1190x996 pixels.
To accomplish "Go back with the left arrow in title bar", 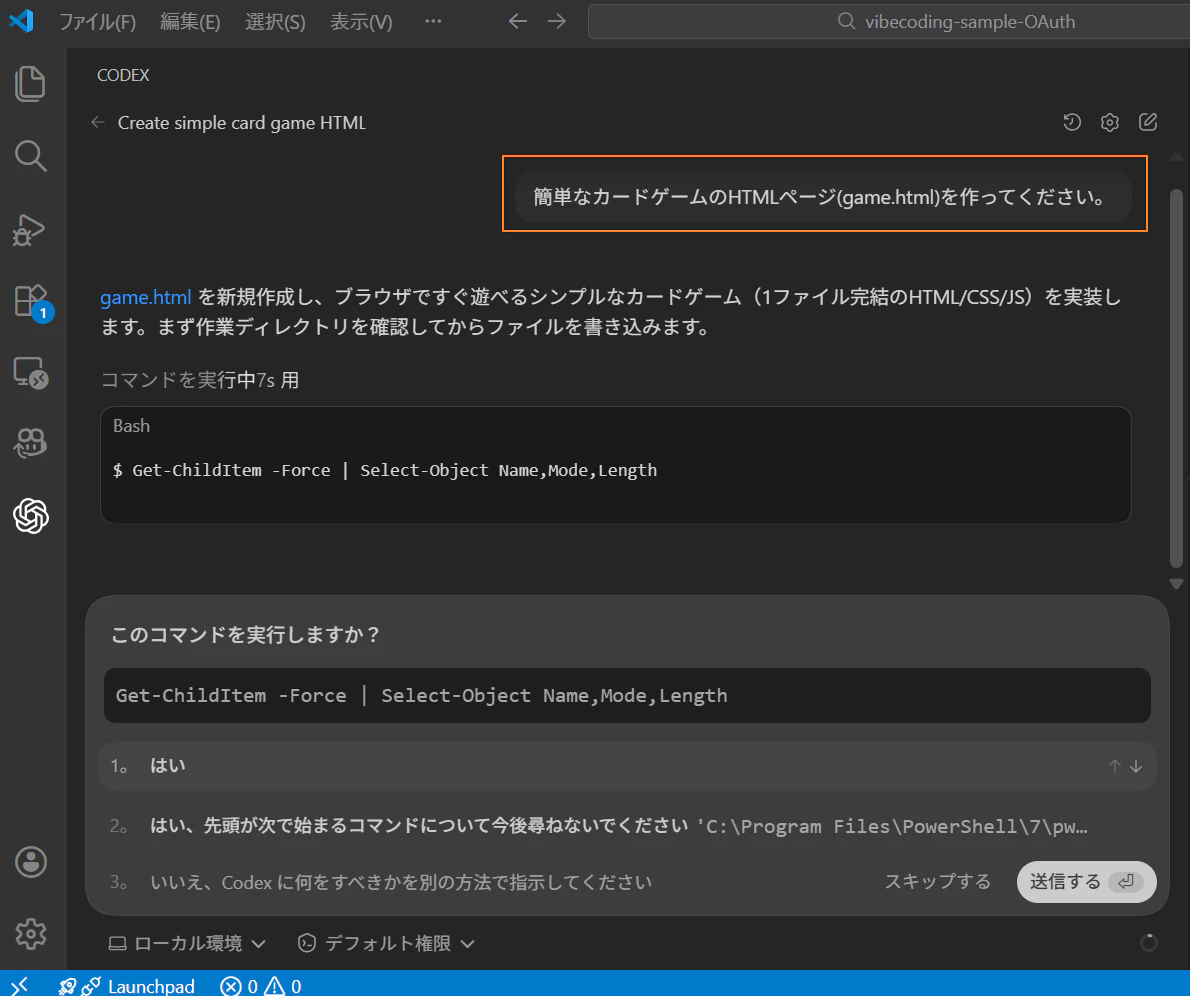I will [x=518, y=21].
